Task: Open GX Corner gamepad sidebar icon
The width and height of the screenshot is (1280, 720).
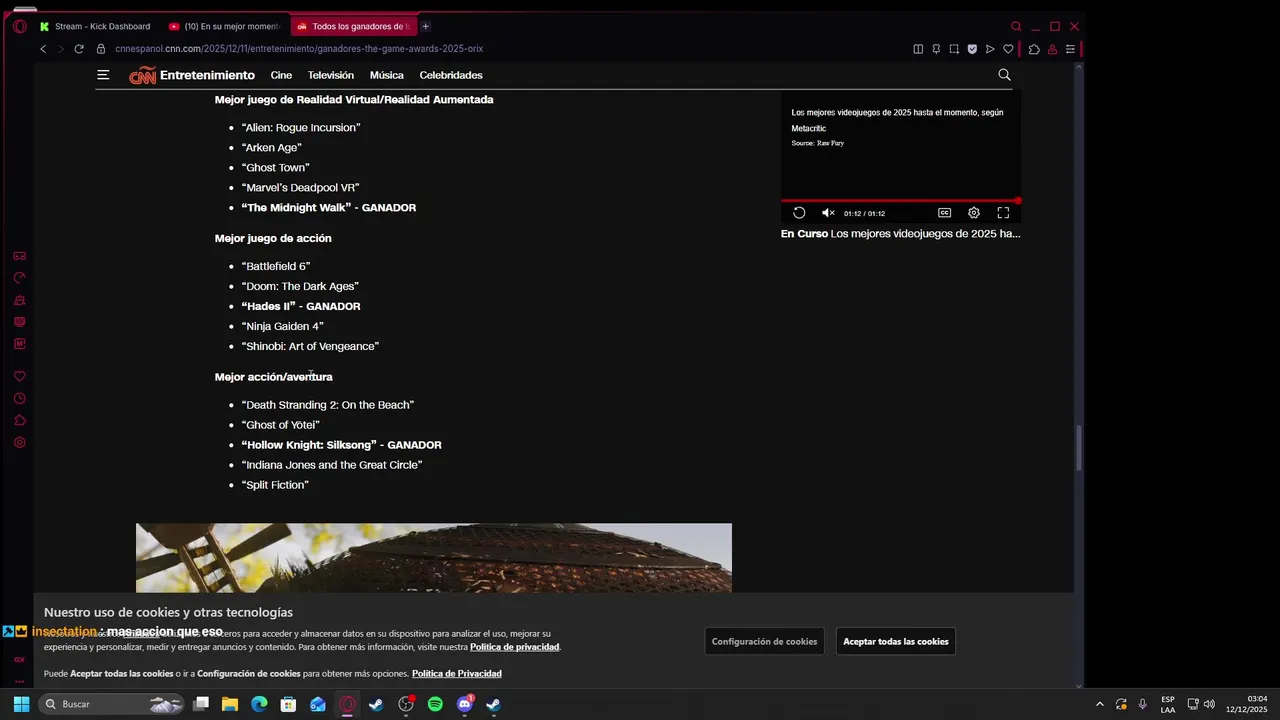Action: [x=19, y=256]
